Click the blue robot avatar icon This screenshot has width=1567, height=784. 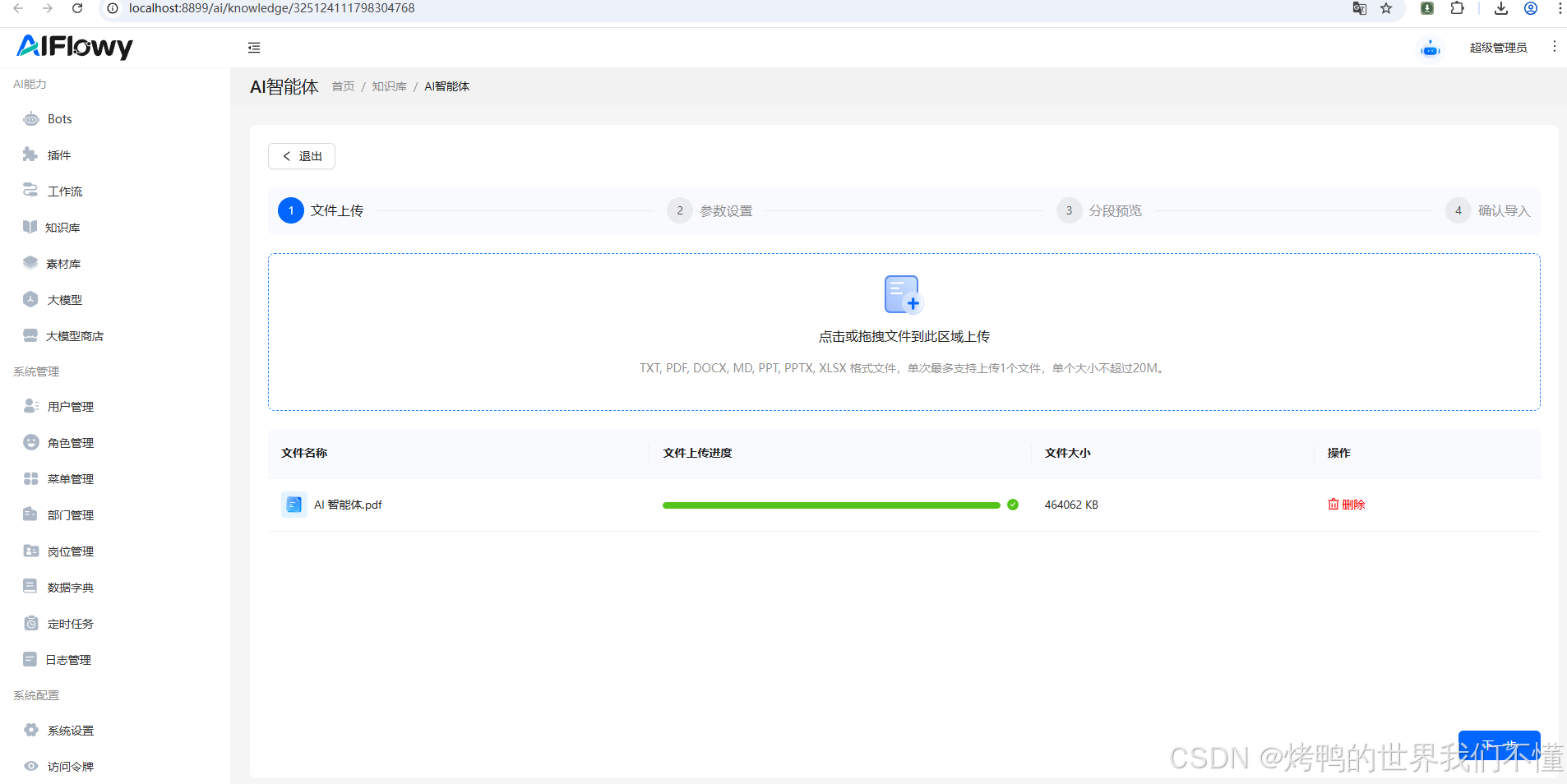point(1431,48)
